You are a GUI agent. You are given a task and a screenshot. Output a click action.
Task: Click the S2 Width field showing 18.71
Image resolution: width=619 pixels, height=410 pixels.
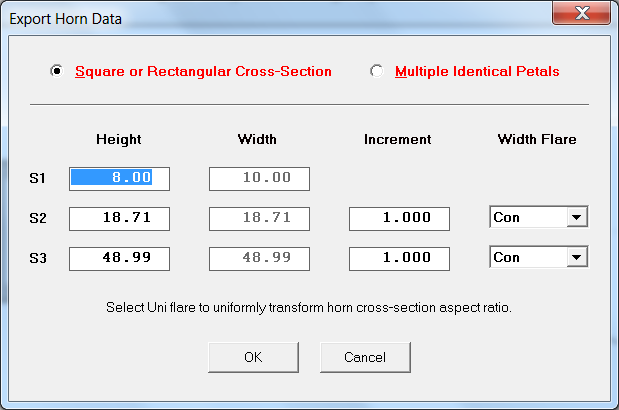[259, 219]
